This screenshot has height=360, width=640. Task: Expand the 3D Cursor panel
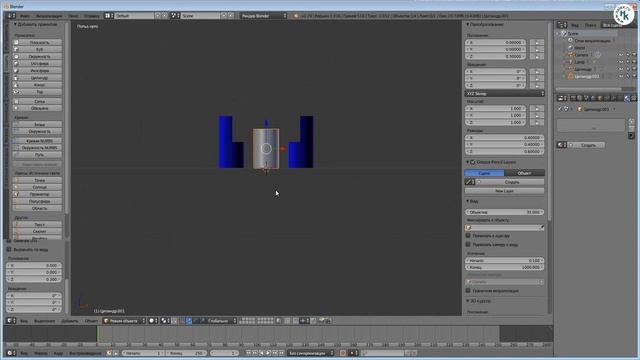point(478,301)
